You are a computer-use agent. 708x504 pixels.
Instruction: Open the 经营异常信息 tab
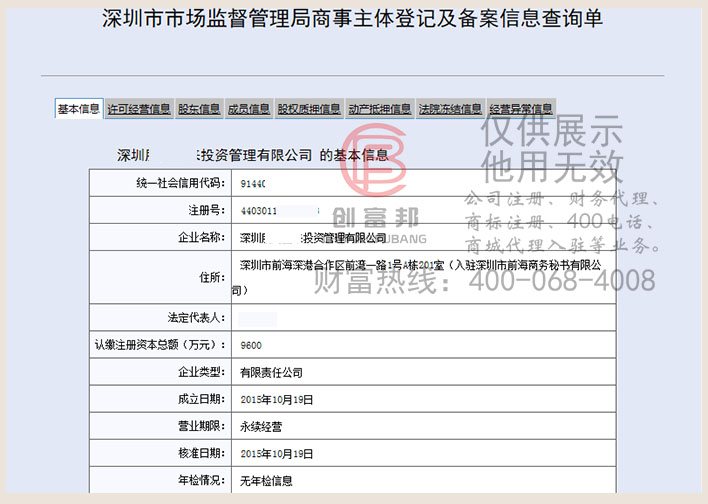pos(521,109)
